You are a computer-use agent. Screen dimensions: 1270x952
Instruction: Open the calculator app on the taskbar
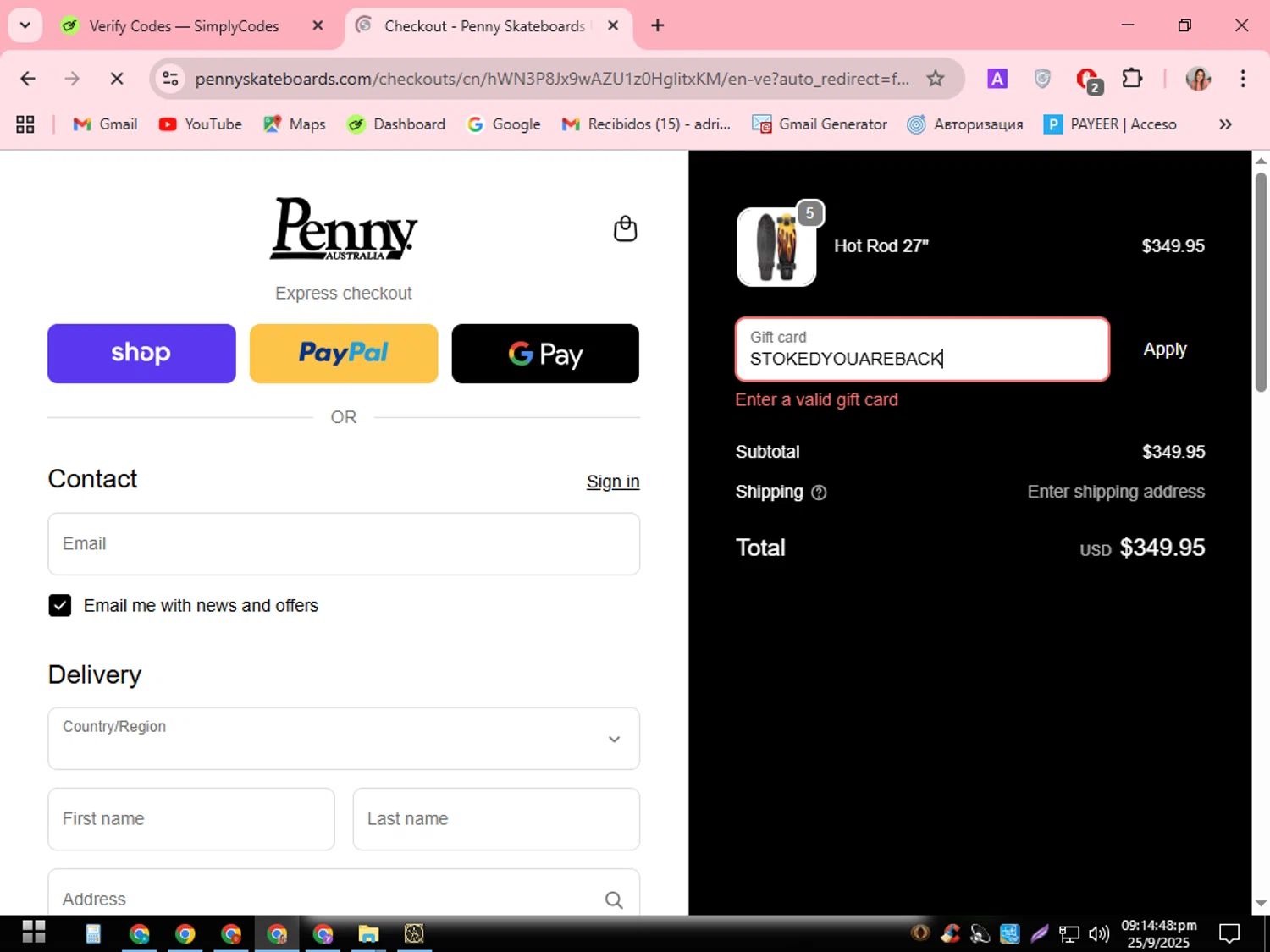tap(93, 933)
